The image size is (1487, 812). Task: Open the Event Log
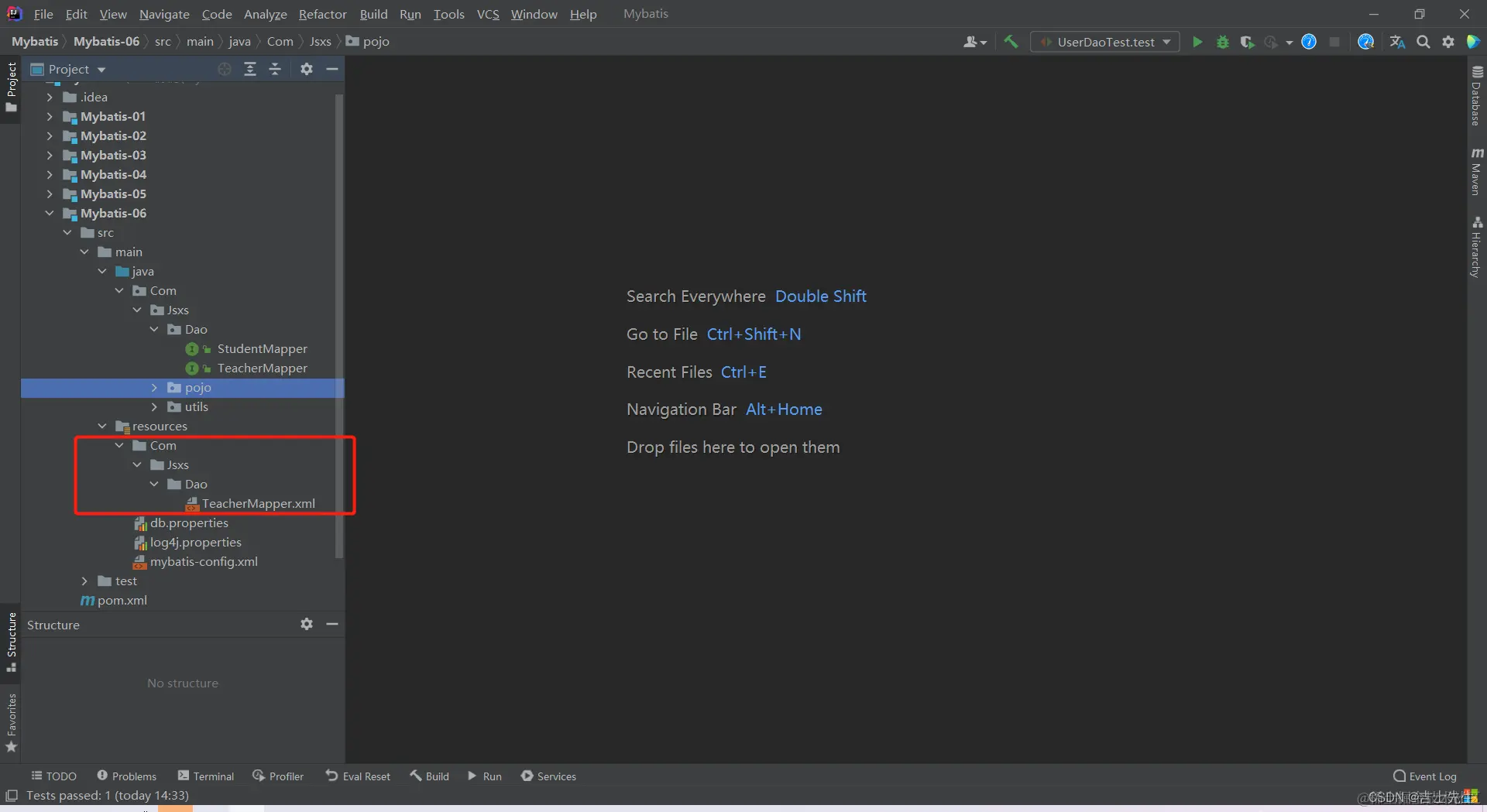point(1425,776)
